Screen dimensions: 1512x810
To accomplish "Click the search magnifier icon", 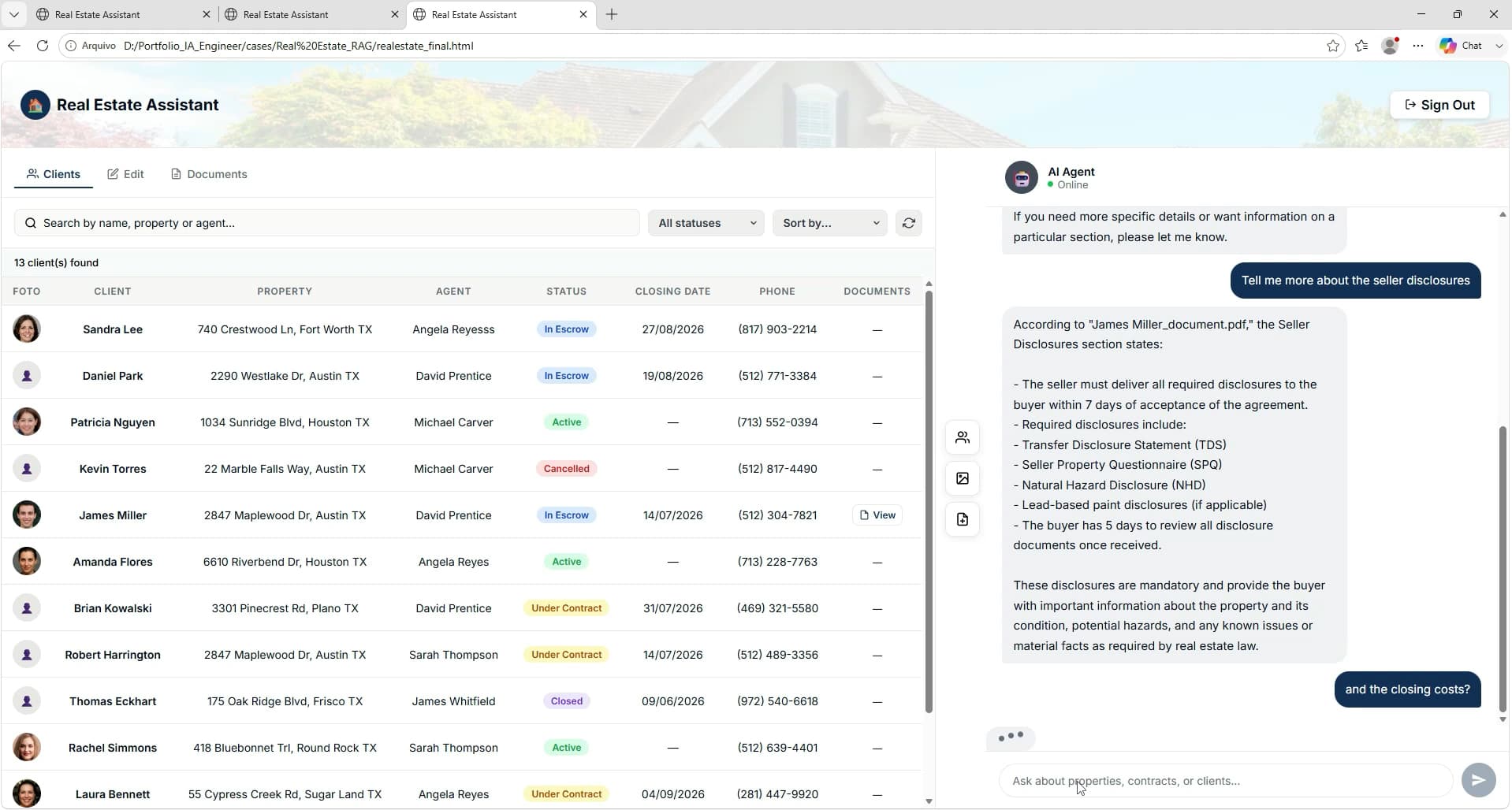I will point(30,223).
